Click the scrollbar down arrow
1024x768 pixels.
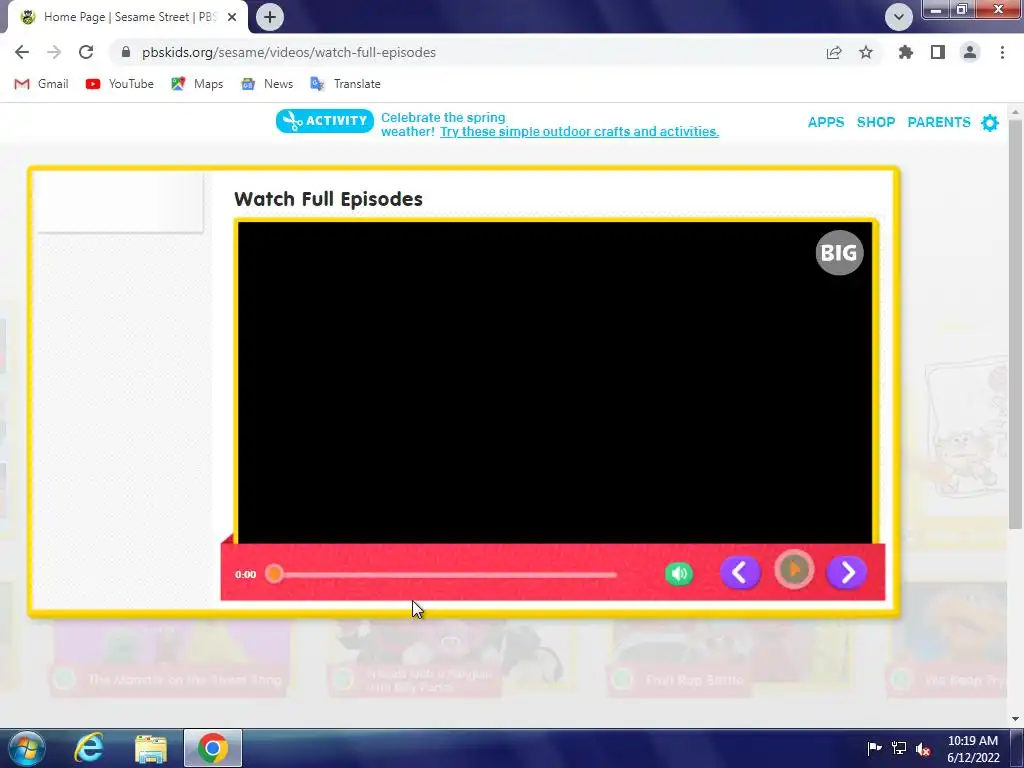point(1016,718)
